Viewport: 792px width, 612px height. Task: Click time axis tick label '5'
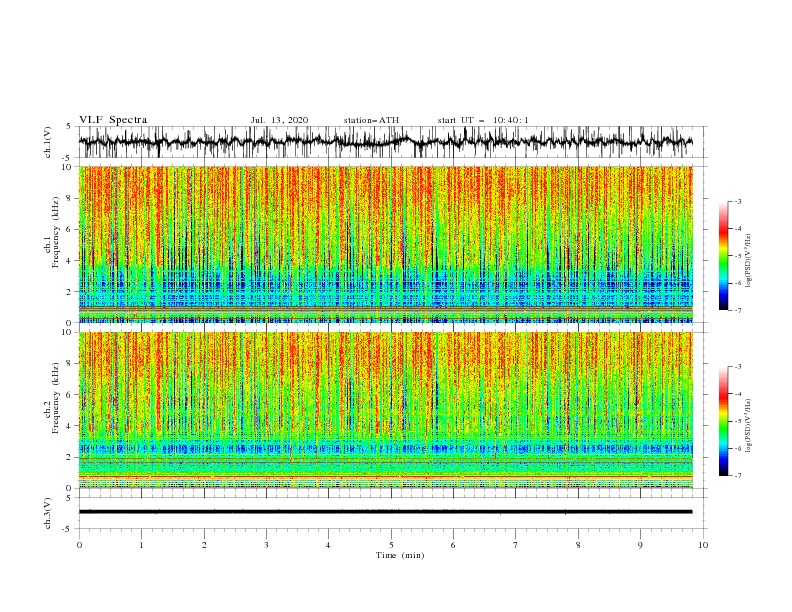click(x=391, y=545)
